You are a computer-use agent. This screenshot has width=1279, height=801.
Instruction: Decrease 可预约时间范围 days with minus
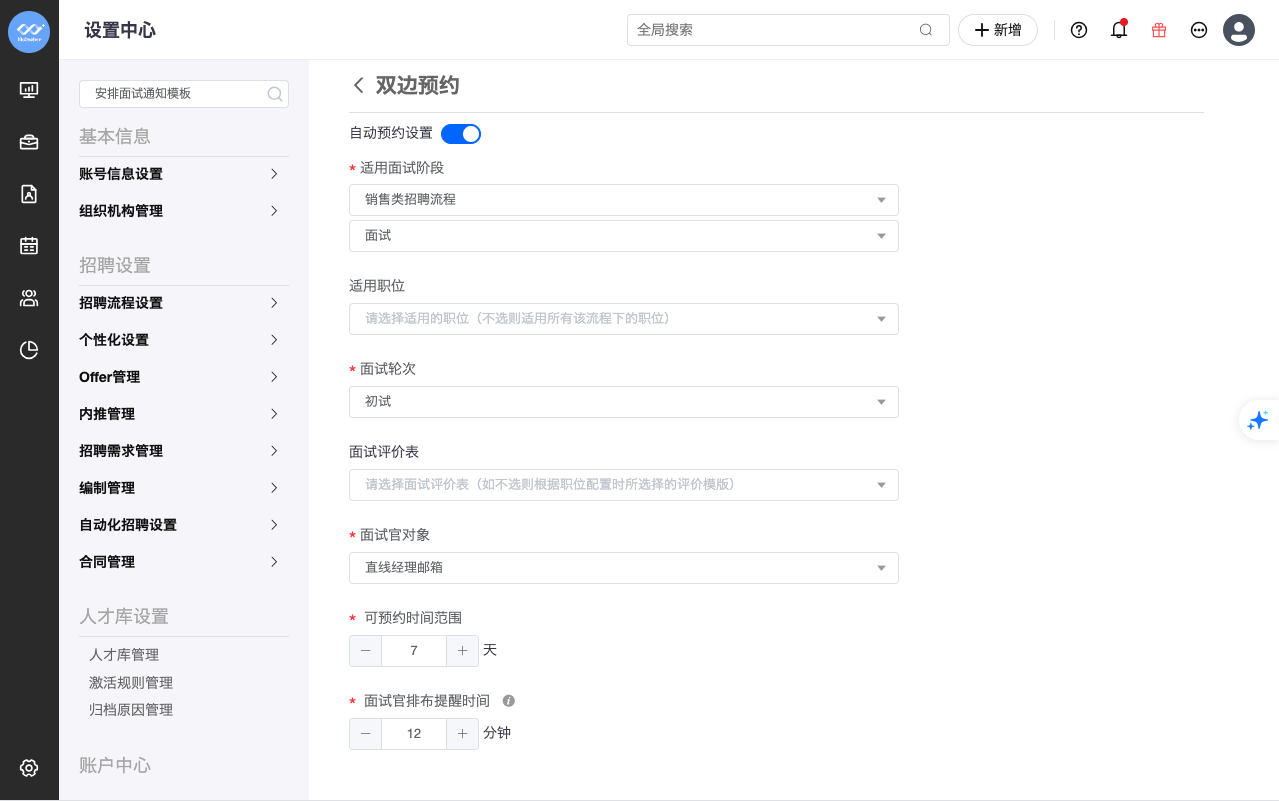coord(365,651)
